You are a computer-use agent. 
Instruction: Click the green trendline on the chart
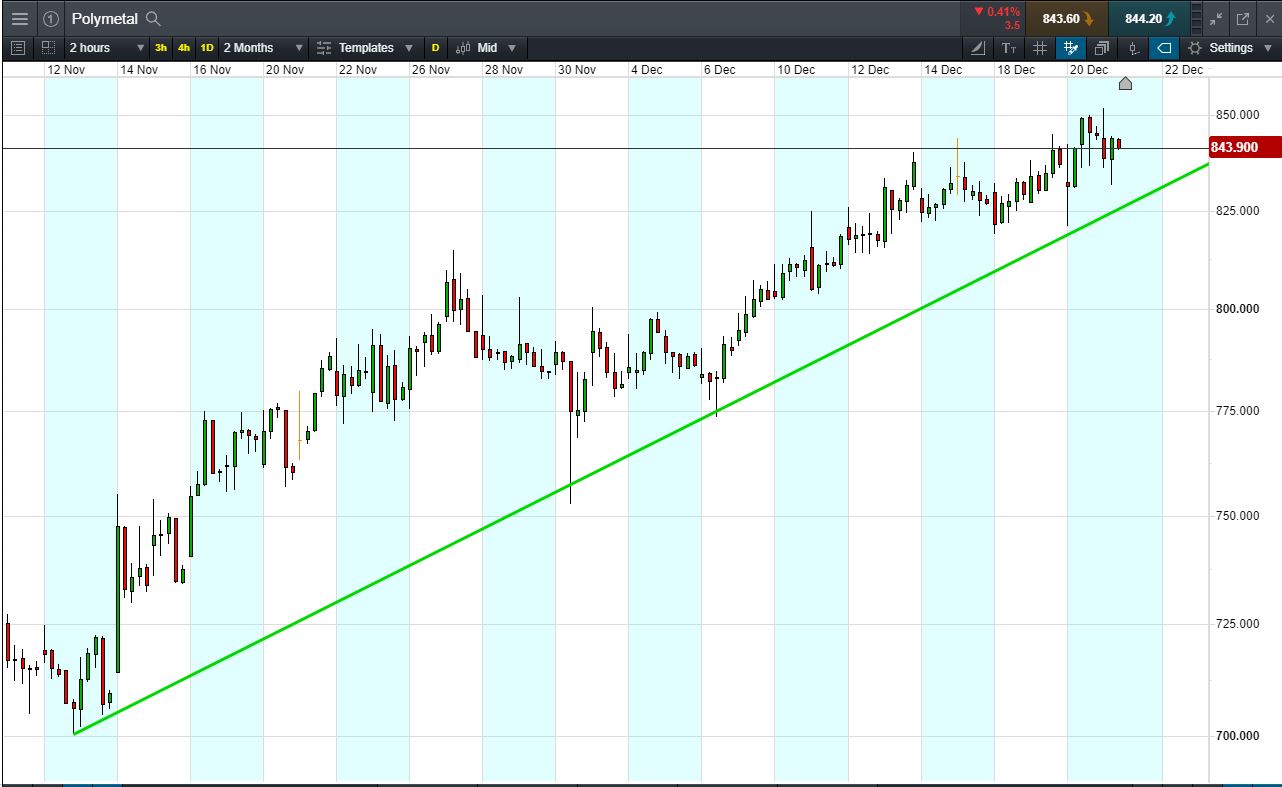coord(640,450)
